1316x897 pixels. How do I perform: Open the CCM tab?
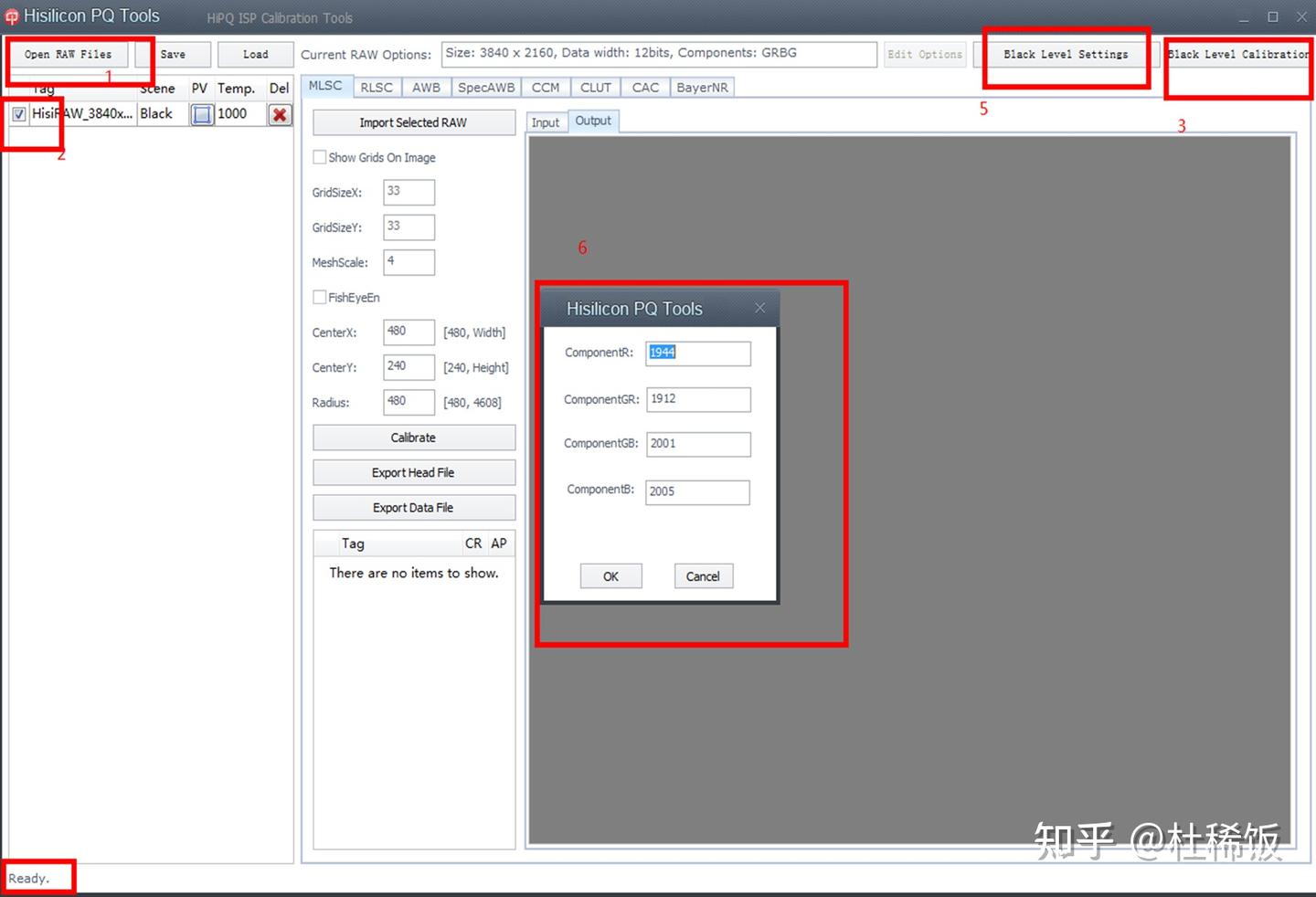(x=546, y=88)
